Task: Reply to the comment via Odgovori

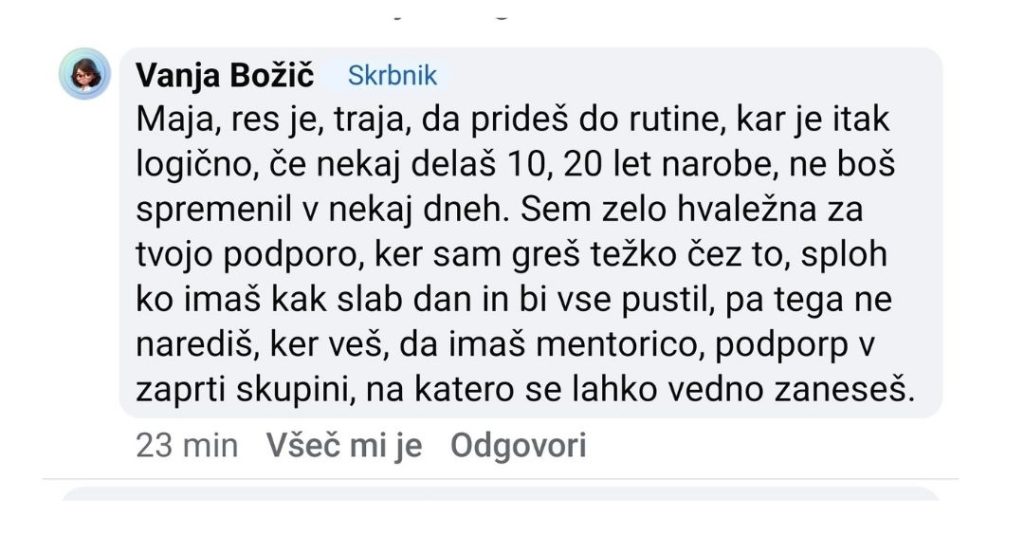Action: (x=518, y=445)
